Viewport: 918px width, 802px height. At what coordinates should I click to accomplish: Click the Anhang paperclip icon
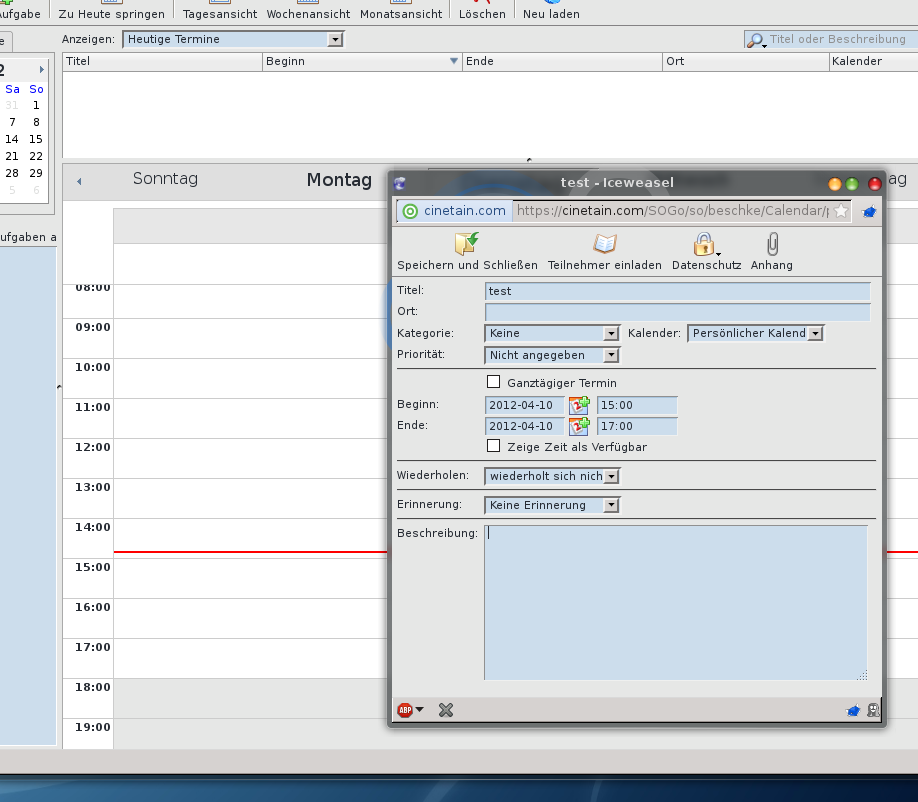point(771,244)
